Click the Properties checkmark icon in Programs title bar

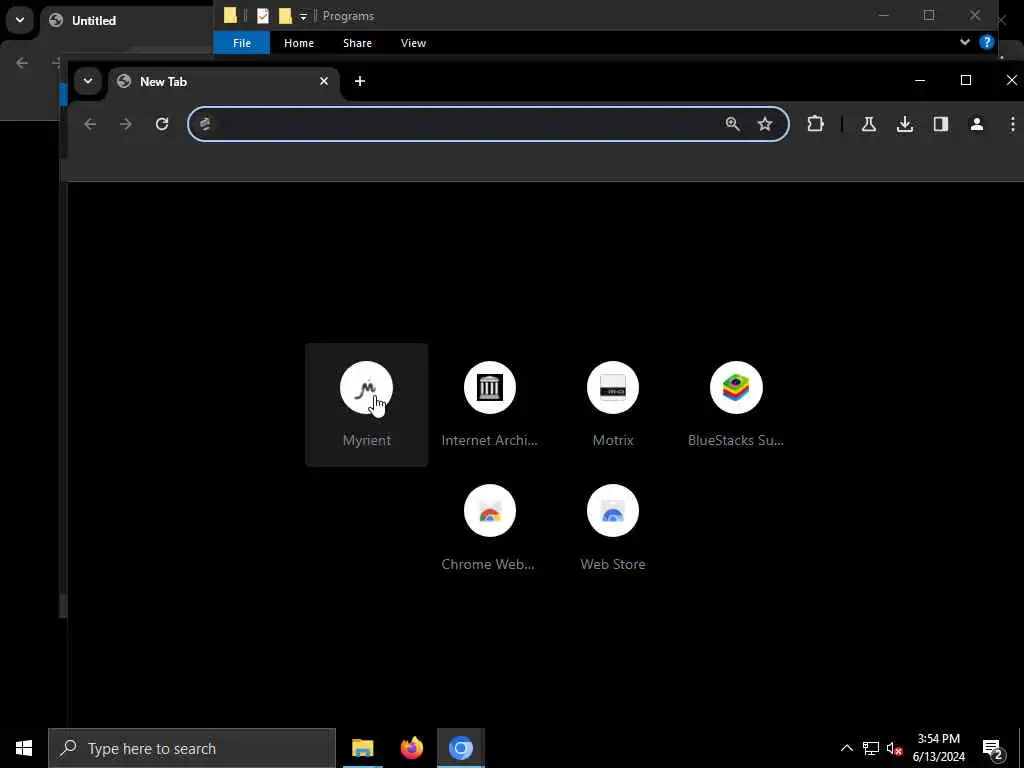263,16
